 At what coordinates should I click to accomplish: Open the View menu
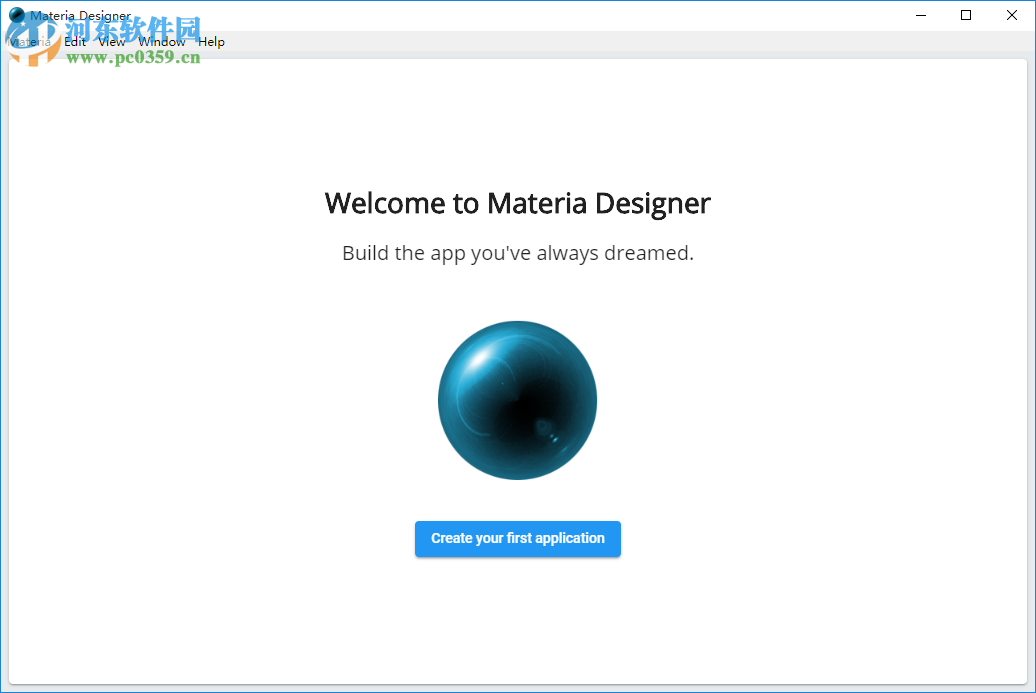click(111, 41)
